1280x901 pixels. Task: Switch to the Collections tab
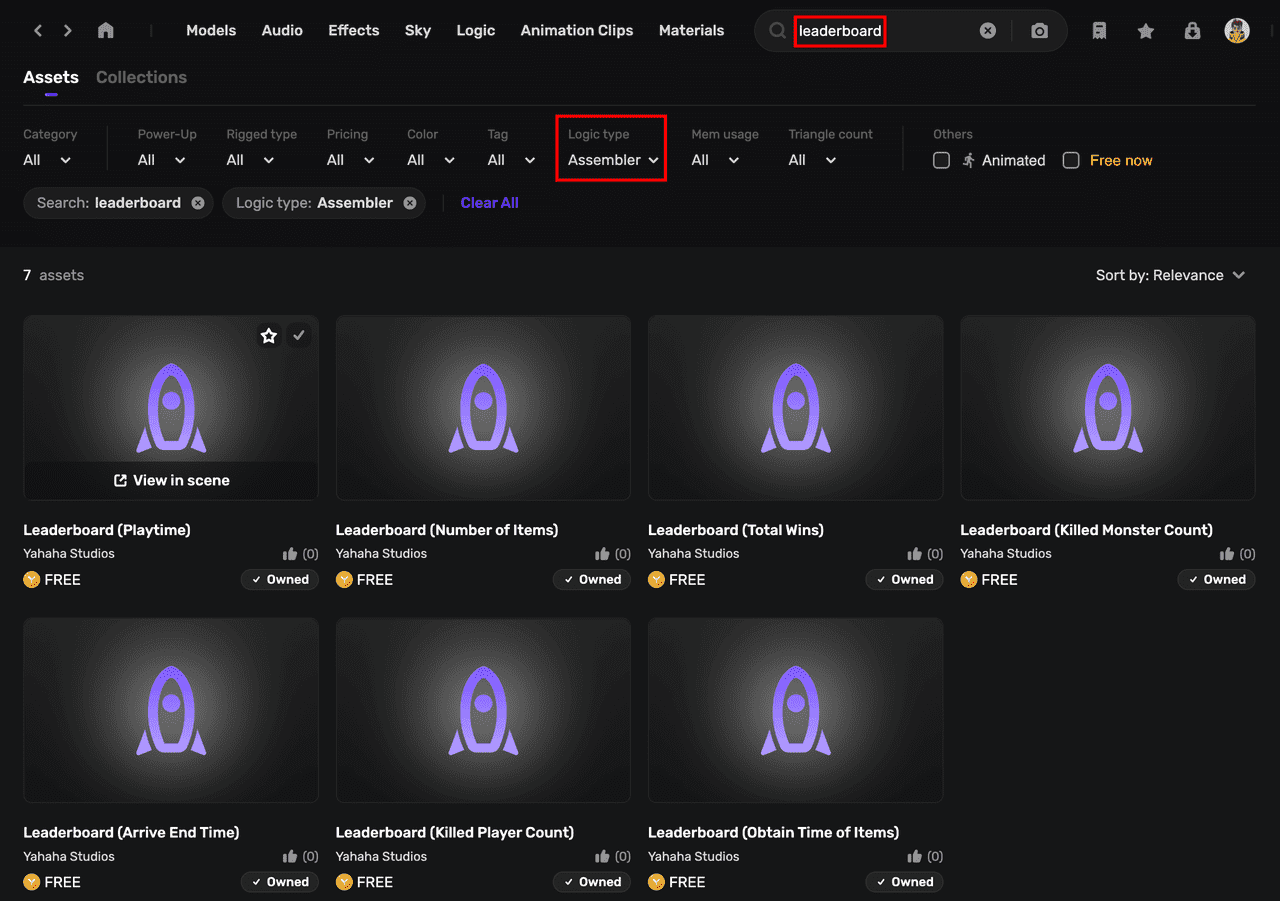point(141,77)
